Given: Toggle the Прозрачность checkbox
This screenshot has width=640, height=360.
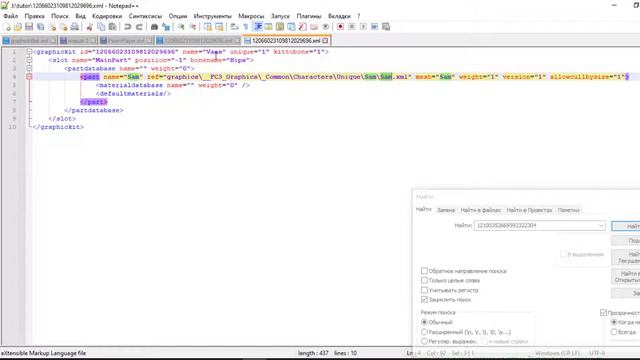Looking at the screenshot, I should point(604,313).
